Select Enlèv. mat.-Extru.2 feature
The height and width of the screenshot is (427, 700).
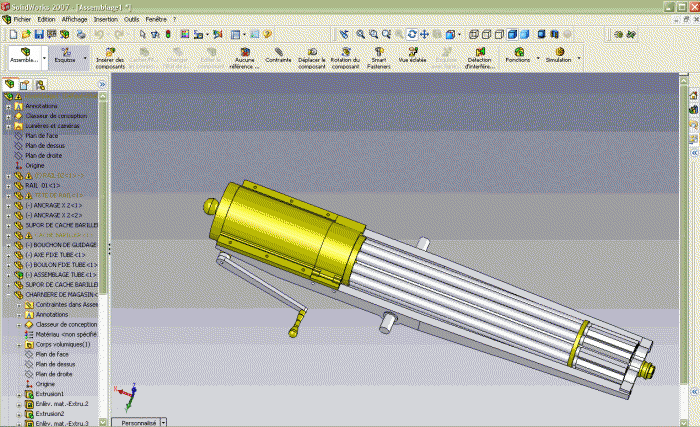pos(62,404)
